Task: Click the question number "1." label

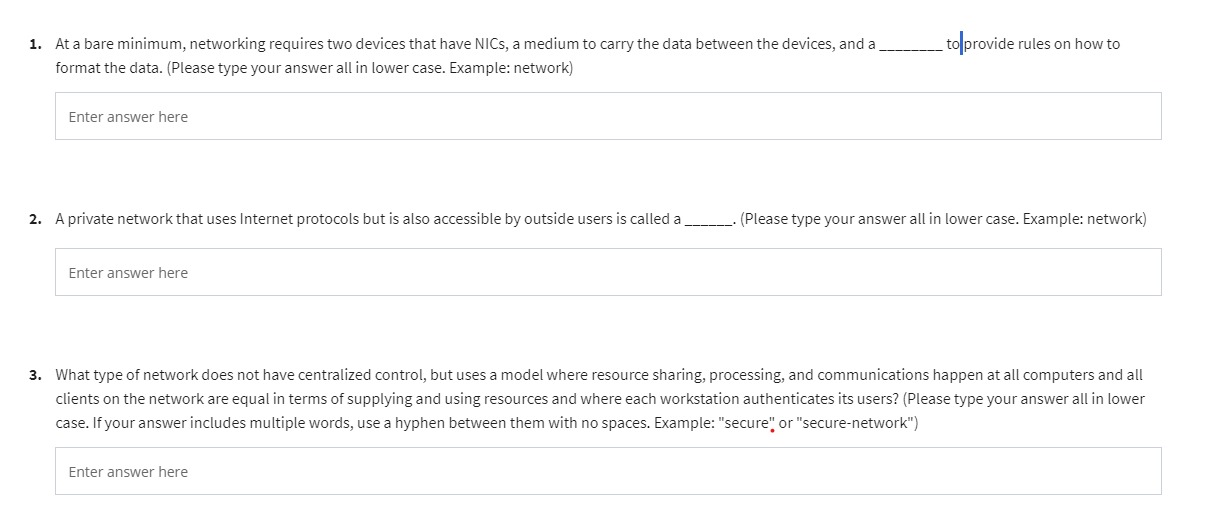Action: click(x=36, y=44)
